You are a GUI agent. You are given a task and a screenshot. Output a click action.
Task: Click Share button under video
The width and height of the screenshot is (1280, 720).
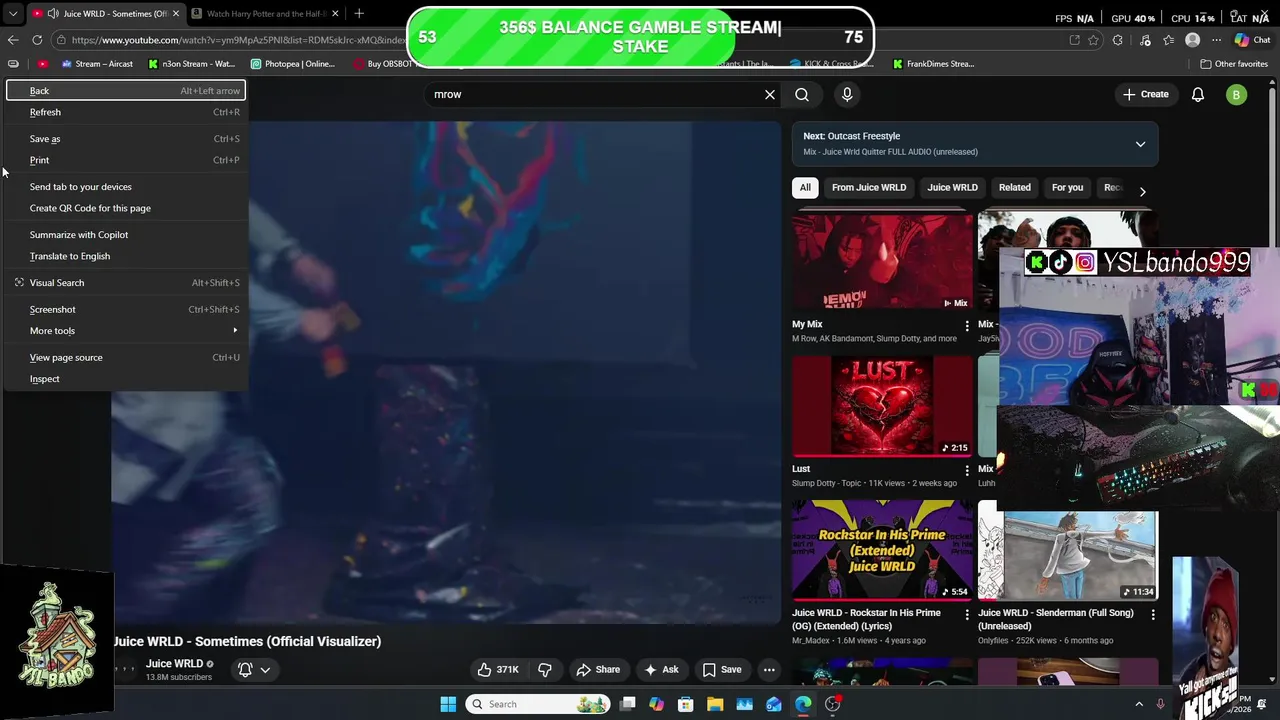597,669
